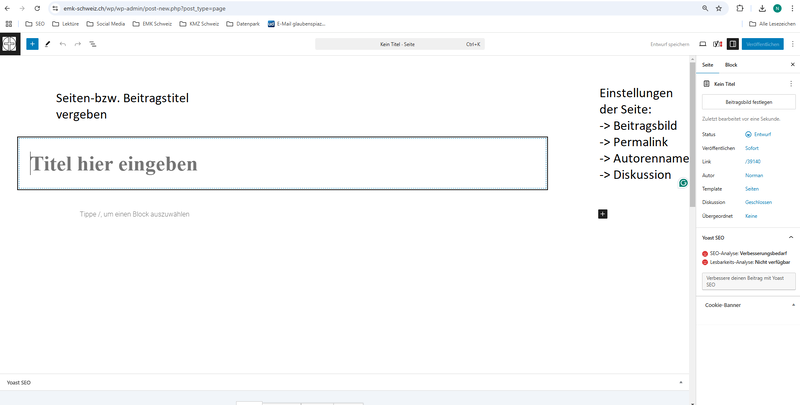Click the Entwurf speichern button

point(669,44)
